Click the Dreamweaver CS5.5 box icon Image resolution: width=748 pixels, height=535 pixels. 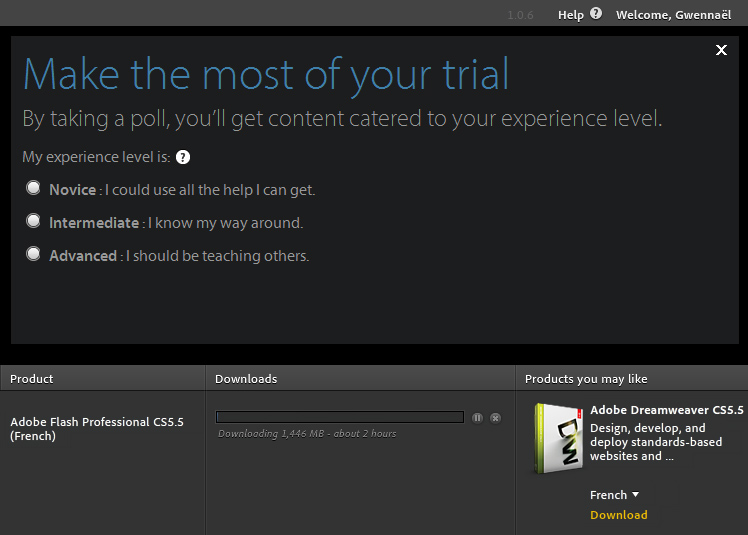(558, 439)
